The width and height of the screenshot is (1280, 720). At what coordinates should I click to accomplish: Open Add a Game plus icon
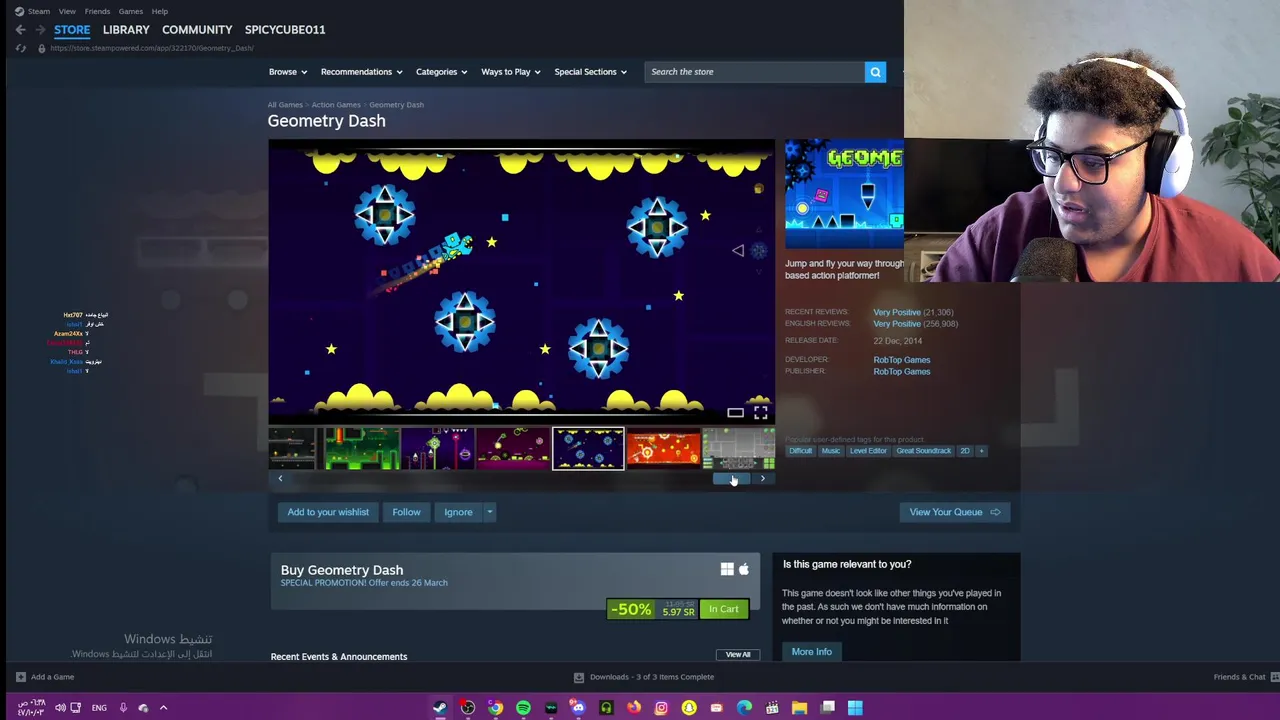point(20,677)
